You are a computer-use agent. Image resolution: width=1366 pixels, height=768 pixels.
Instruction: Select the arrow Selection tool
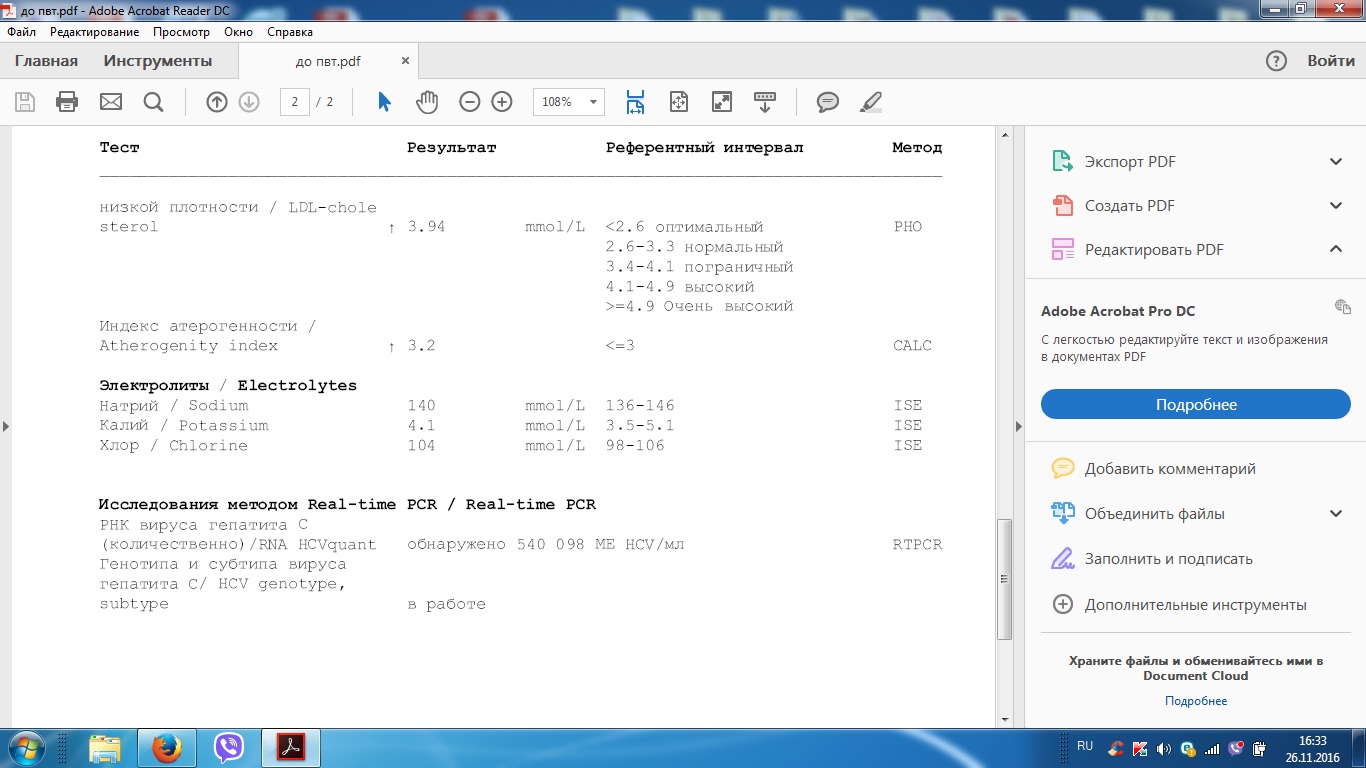click(384, 102)
